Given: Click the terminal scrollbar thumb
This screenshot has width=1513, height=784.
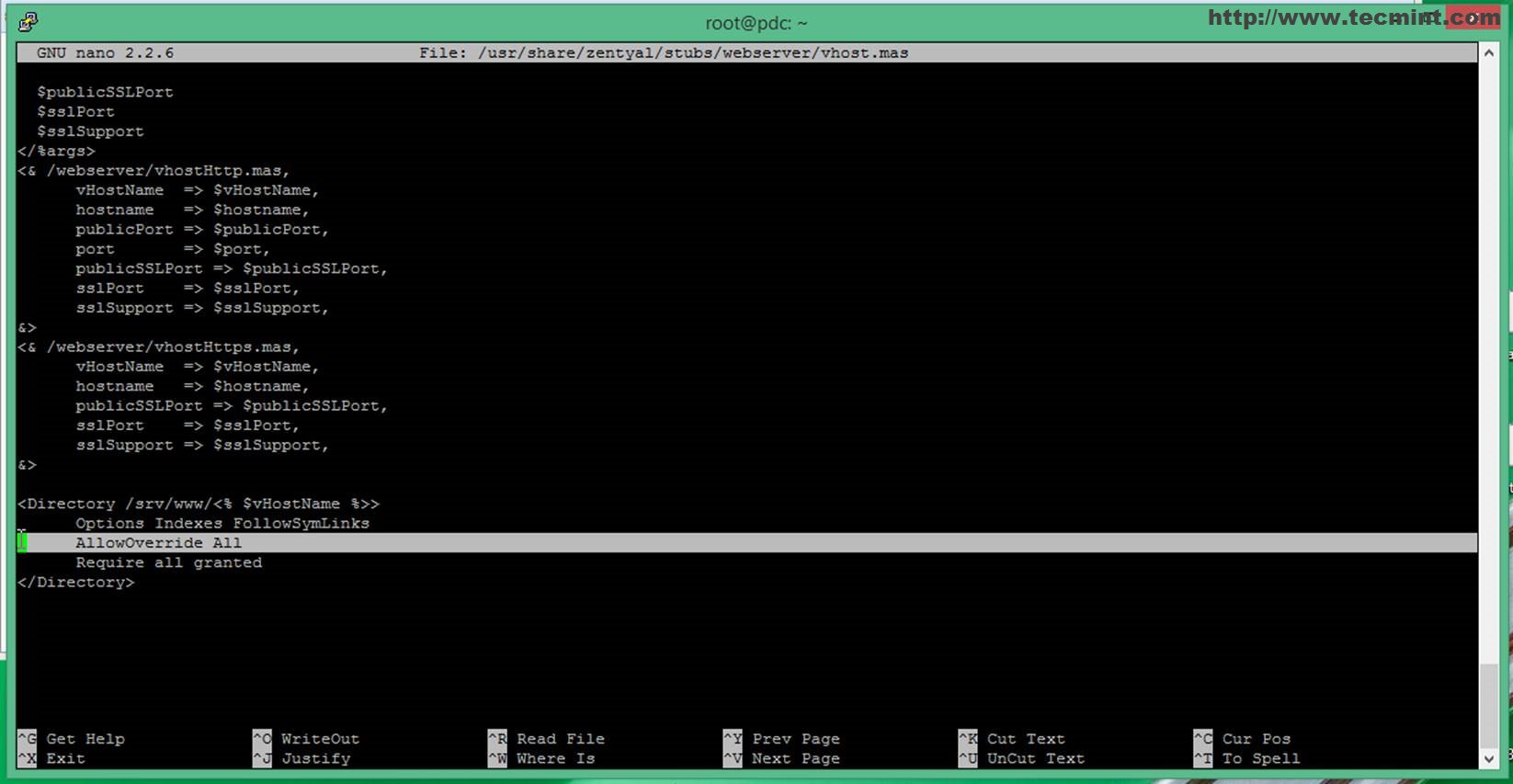Looking at the screenshot, I should 1488,706.
